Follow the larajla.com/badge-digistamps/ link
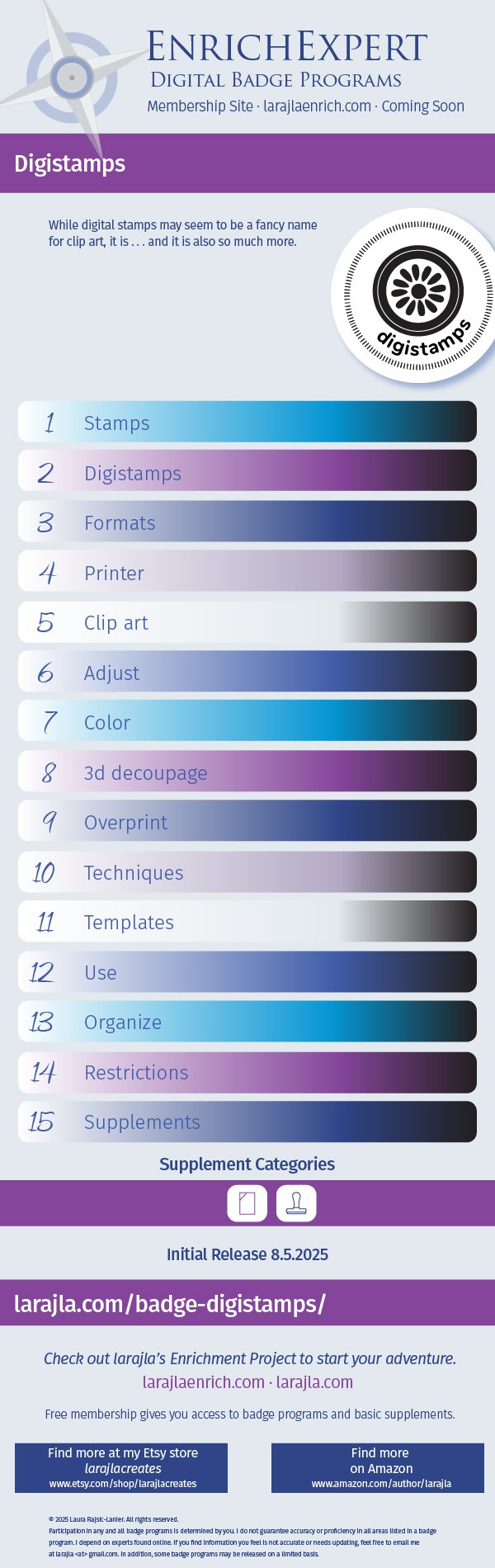This screenshot has height=1568, width=495. [x=170, y=1304]
